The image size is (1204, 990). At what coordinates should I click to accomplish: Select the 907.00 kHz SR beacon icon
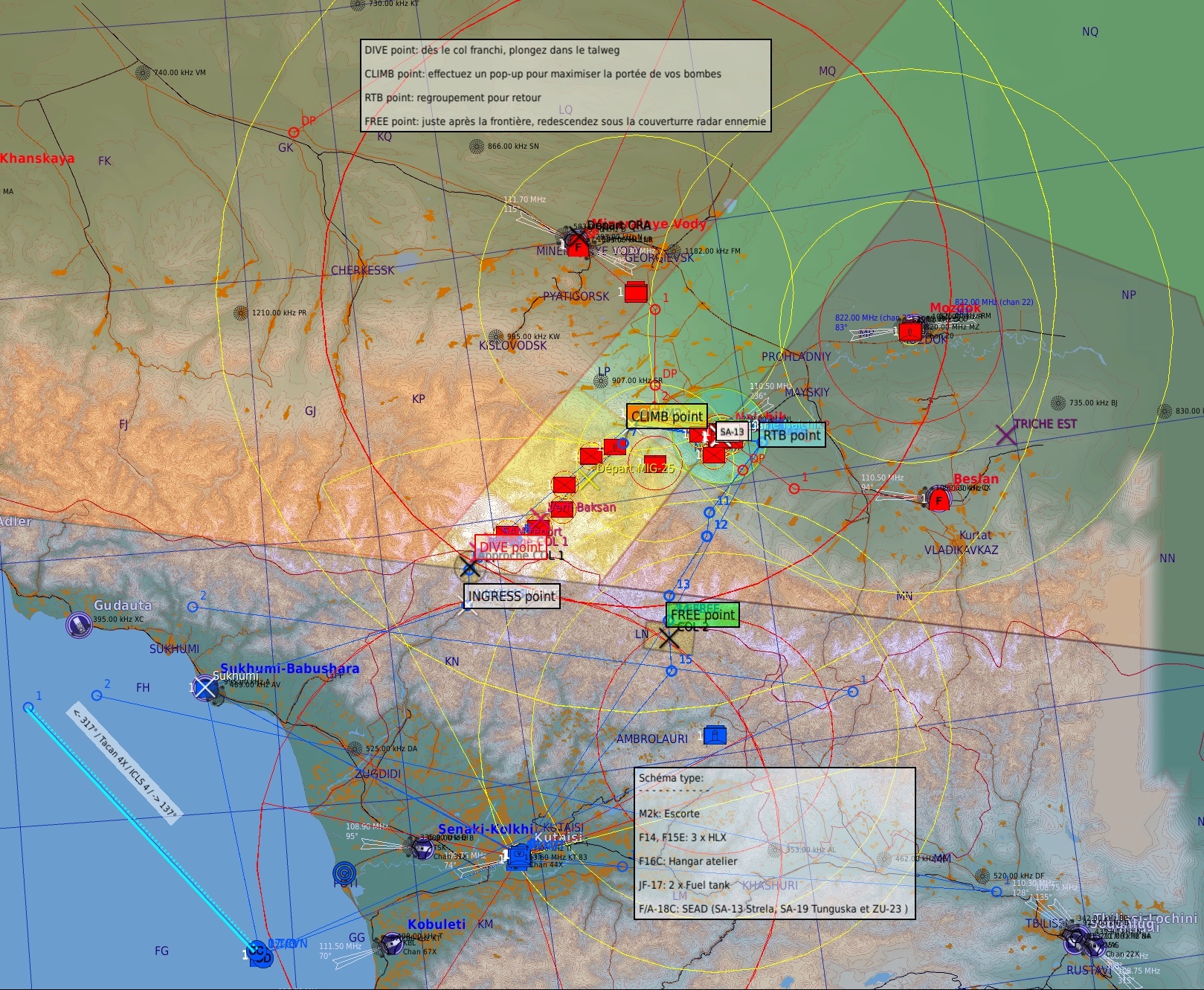(x=601, y=381)
